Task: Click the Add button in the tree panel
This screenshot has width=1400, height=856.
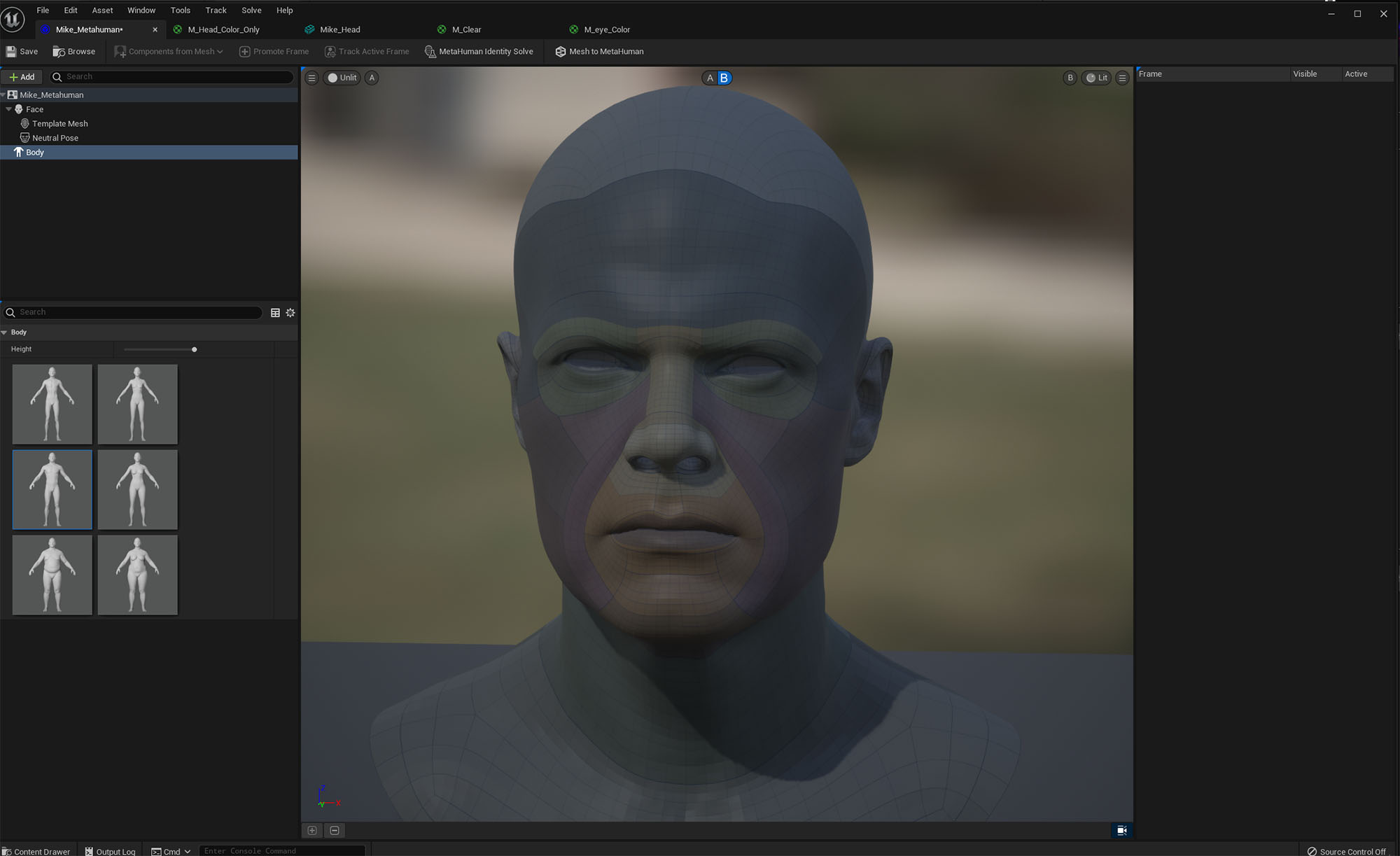Action: click(22, 77)
